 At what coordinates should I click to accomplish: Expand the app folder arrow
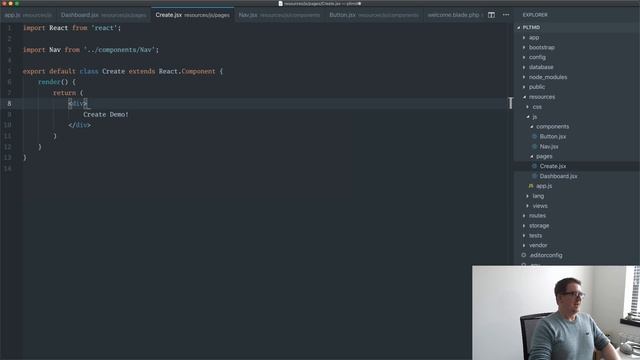point(524,38)
